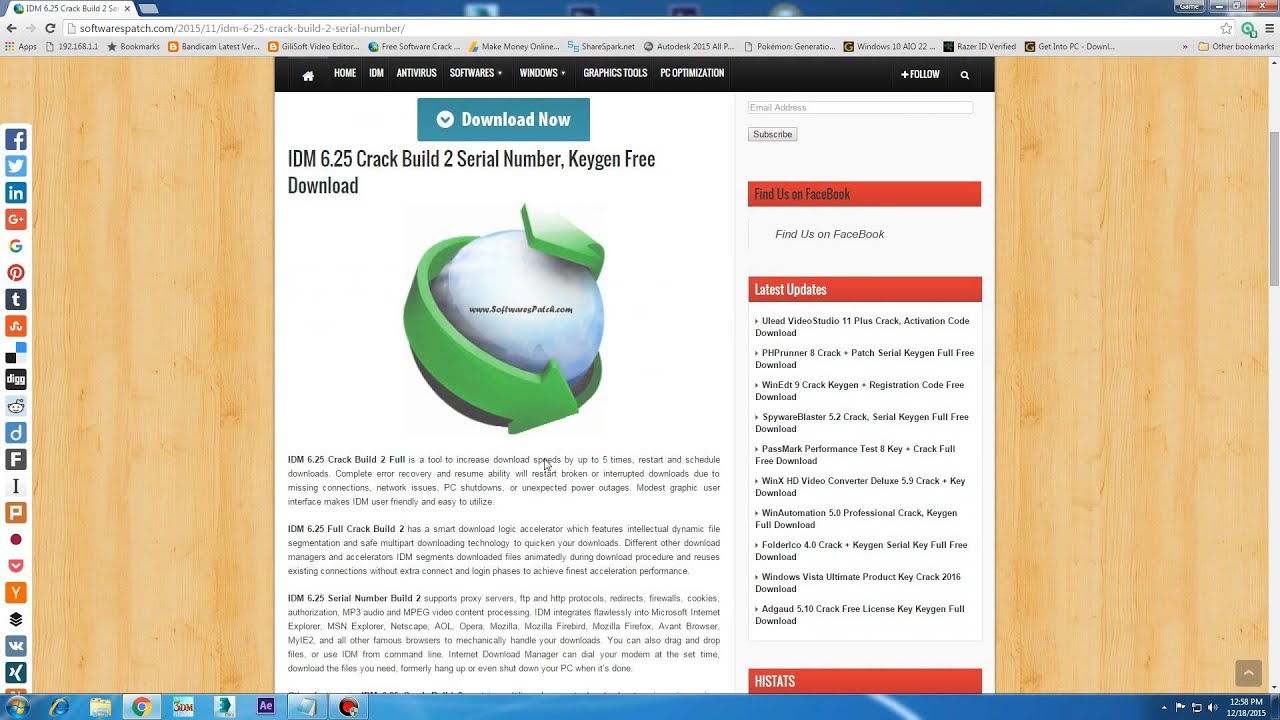The image size is (1280, 720).
Task: Share via Flipboard sidebar icon
Action: pos(16,459)
